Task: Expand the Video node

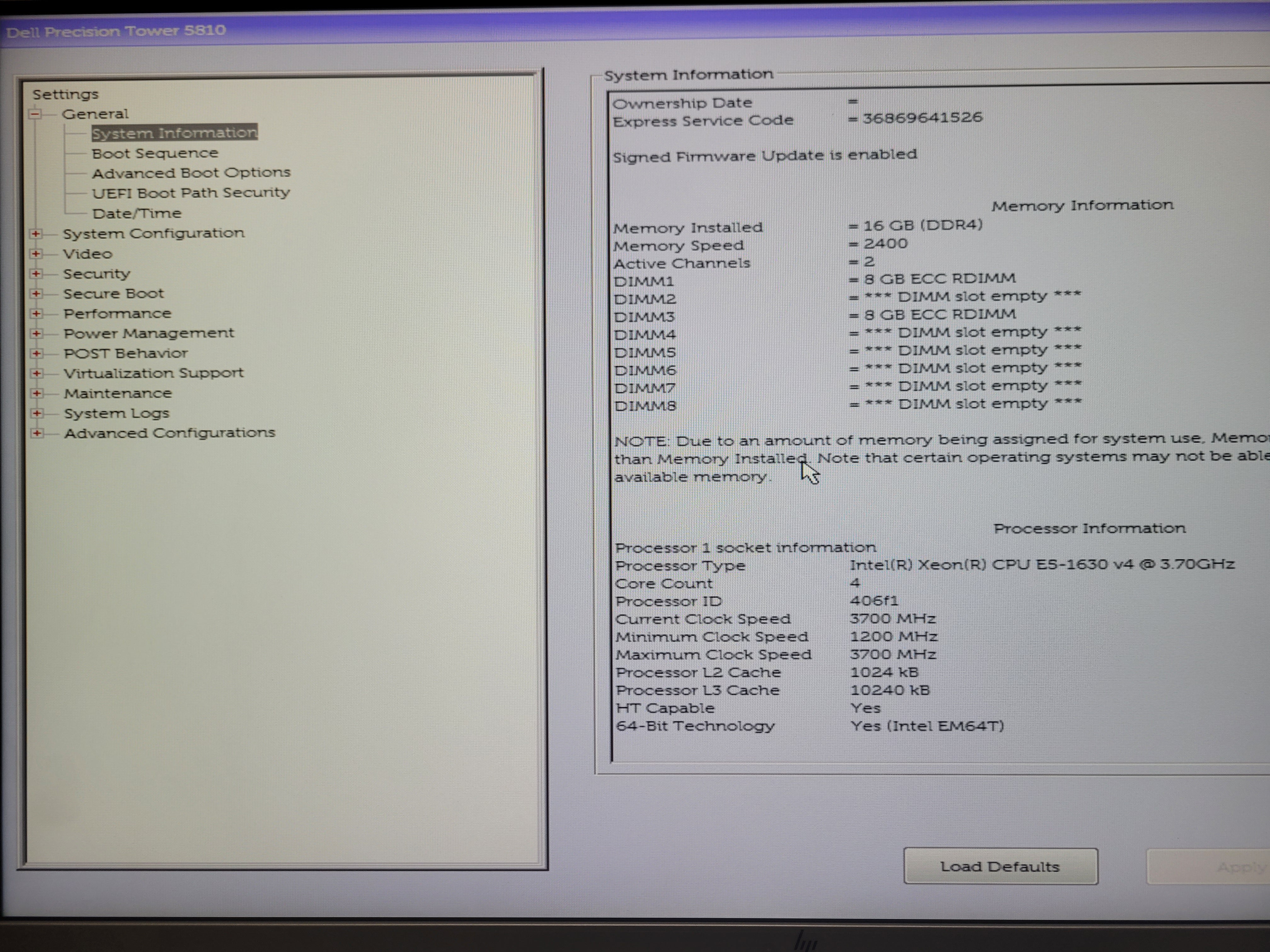Action: (x=36, y=254)
